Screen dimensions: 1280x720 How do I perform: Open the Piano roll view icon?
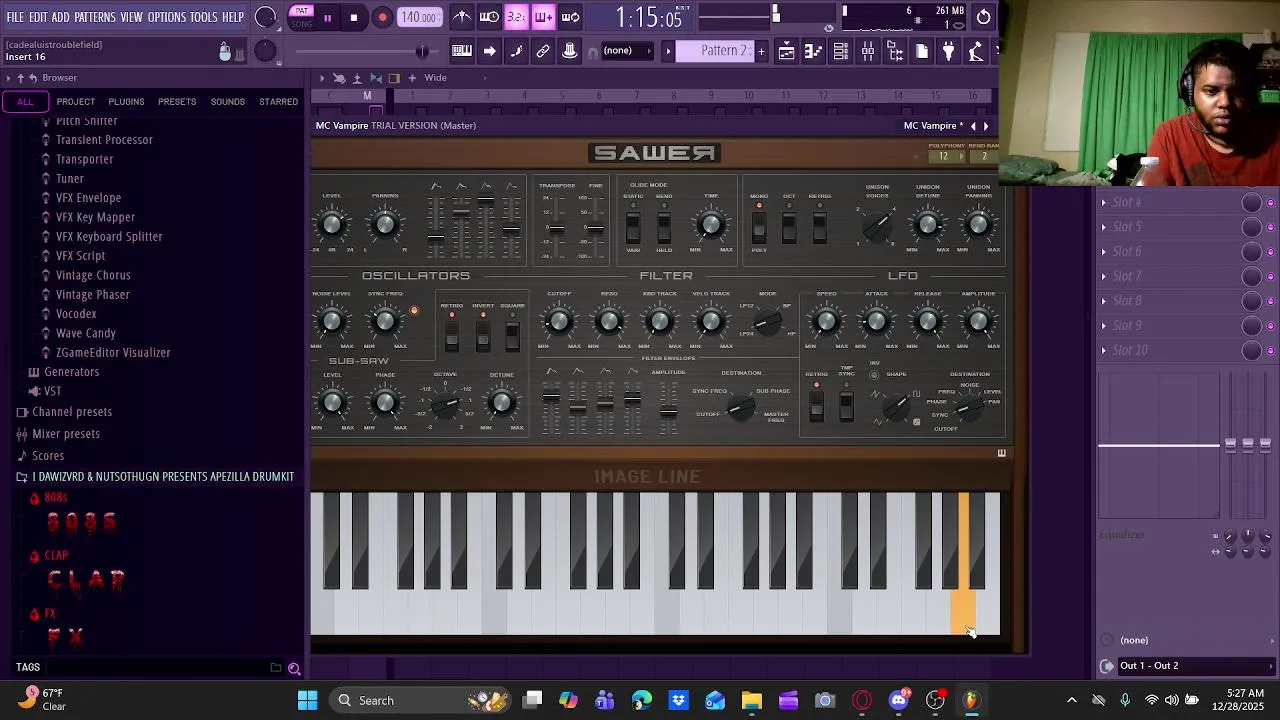[x=814, y=51]
